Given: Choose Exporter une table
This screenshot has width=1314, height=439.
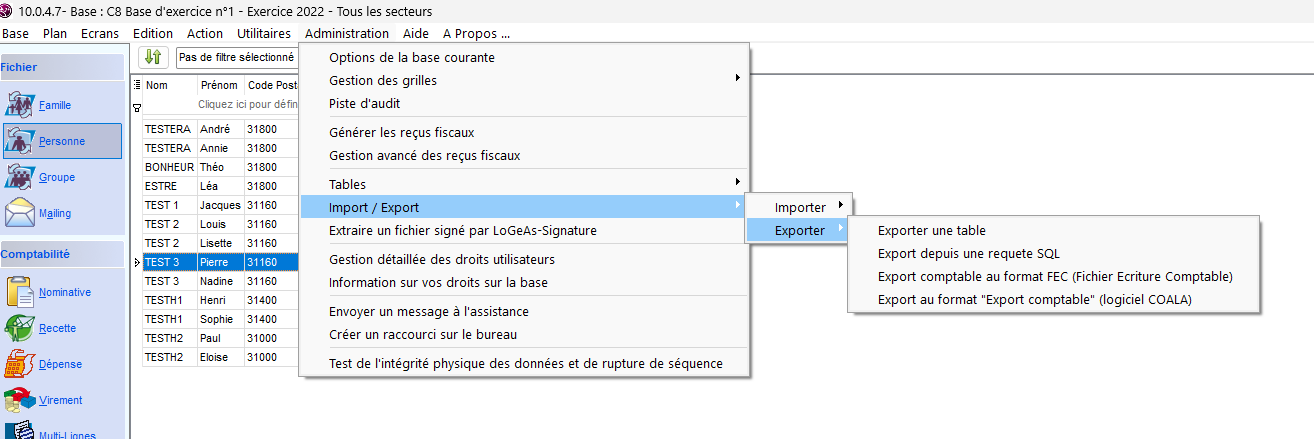Looking at the screenshot, I should 931,231.
